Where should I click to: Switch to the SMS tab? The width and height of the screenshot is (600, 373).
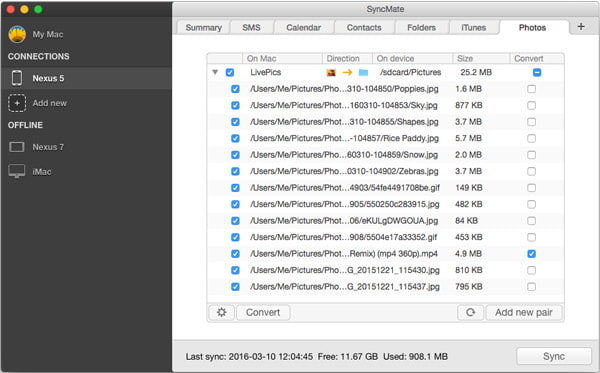[251, 28]
